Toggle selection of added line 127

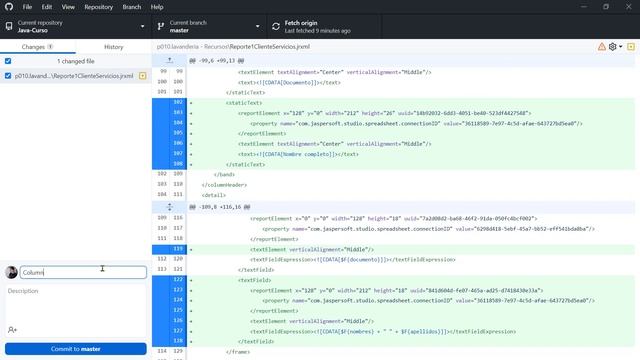[169, 331]
